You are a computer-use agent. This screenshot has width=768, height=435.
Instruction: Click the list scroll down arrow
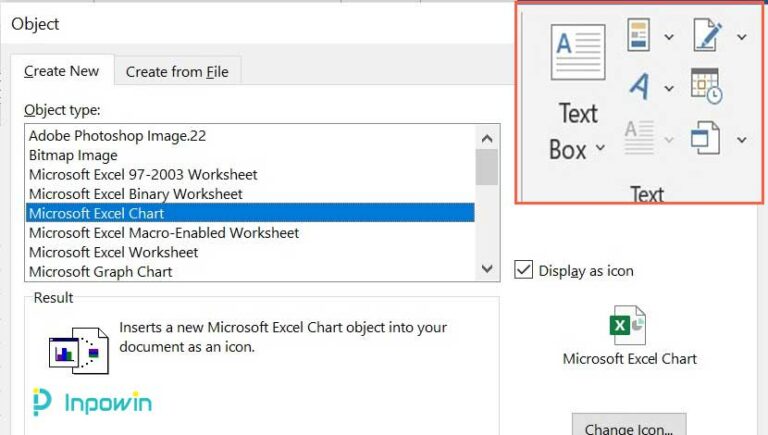[487, 268]
